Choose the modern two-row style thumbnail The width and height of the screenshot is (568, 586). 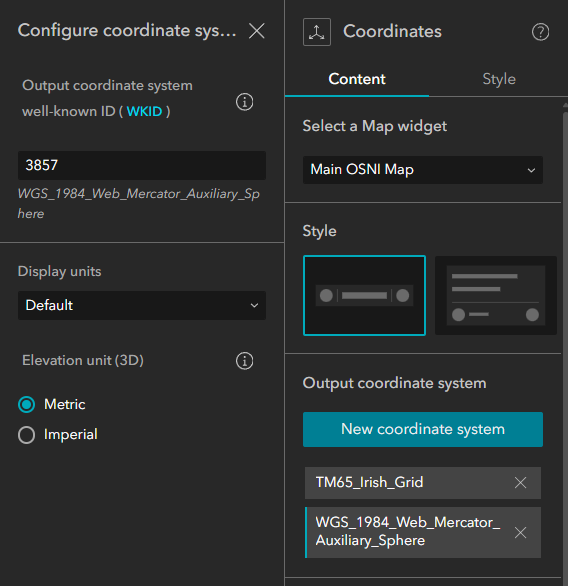tap(496, 295)
